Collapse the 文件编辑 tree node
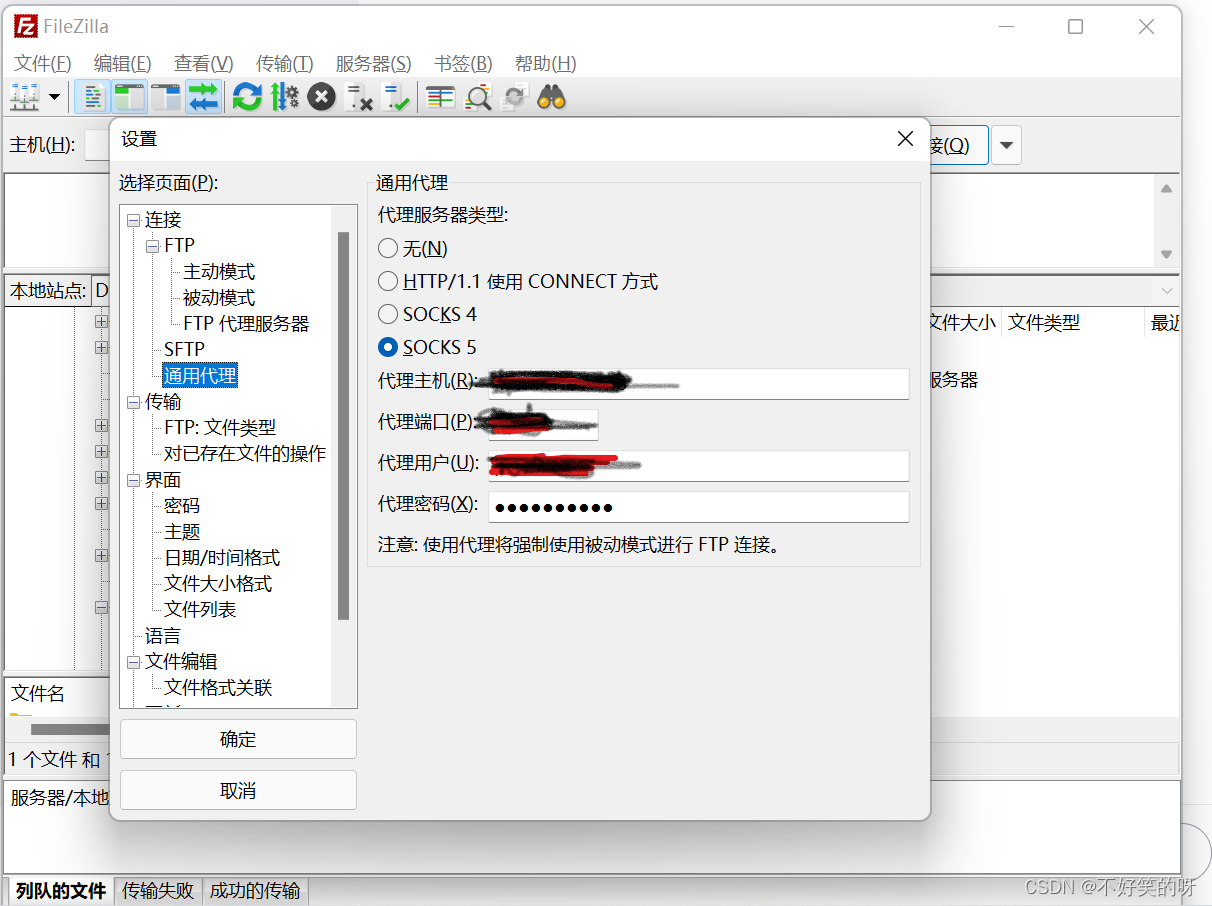The image size is (1212, 906). point(134,662)
